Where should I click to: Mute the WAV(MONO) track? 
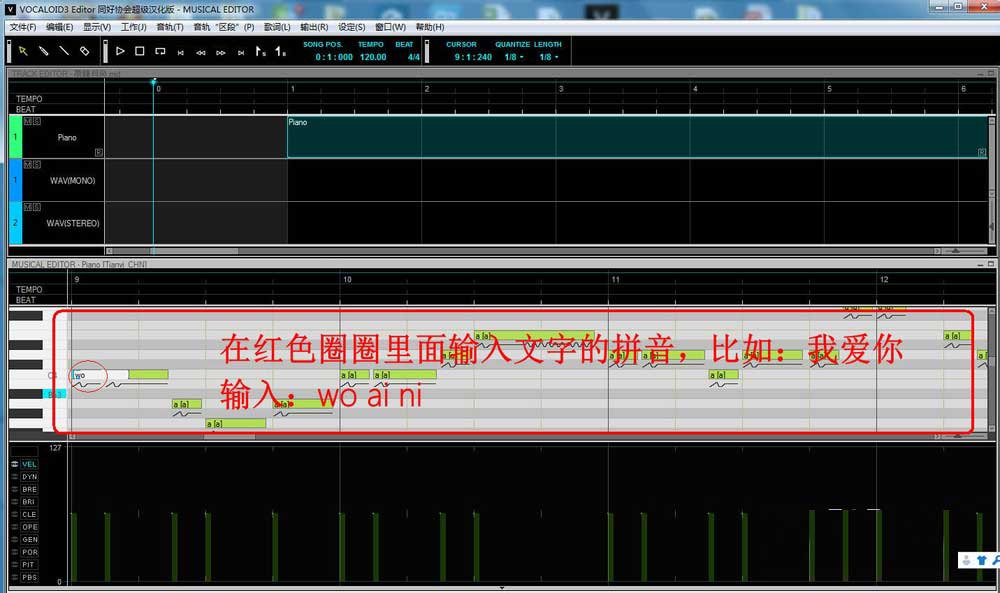click(27, 165)
